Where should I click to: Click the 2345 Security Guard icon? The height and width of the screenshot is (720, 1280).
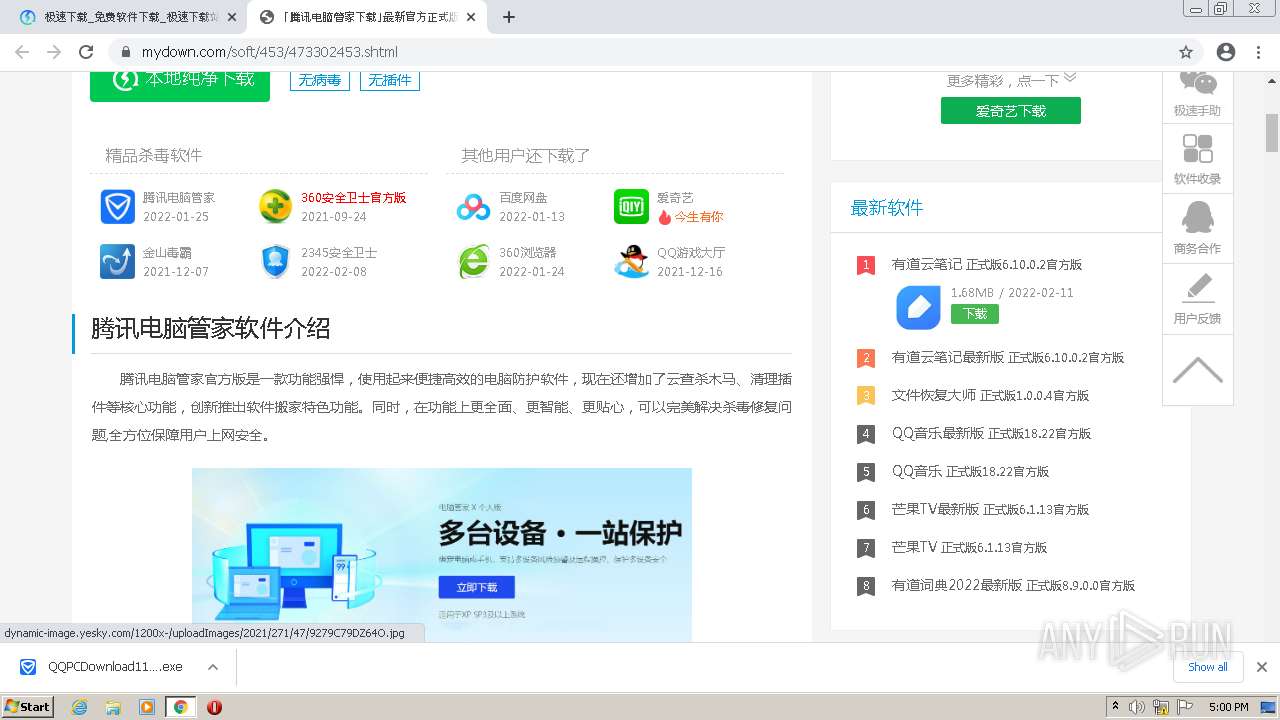coord(275,262)
